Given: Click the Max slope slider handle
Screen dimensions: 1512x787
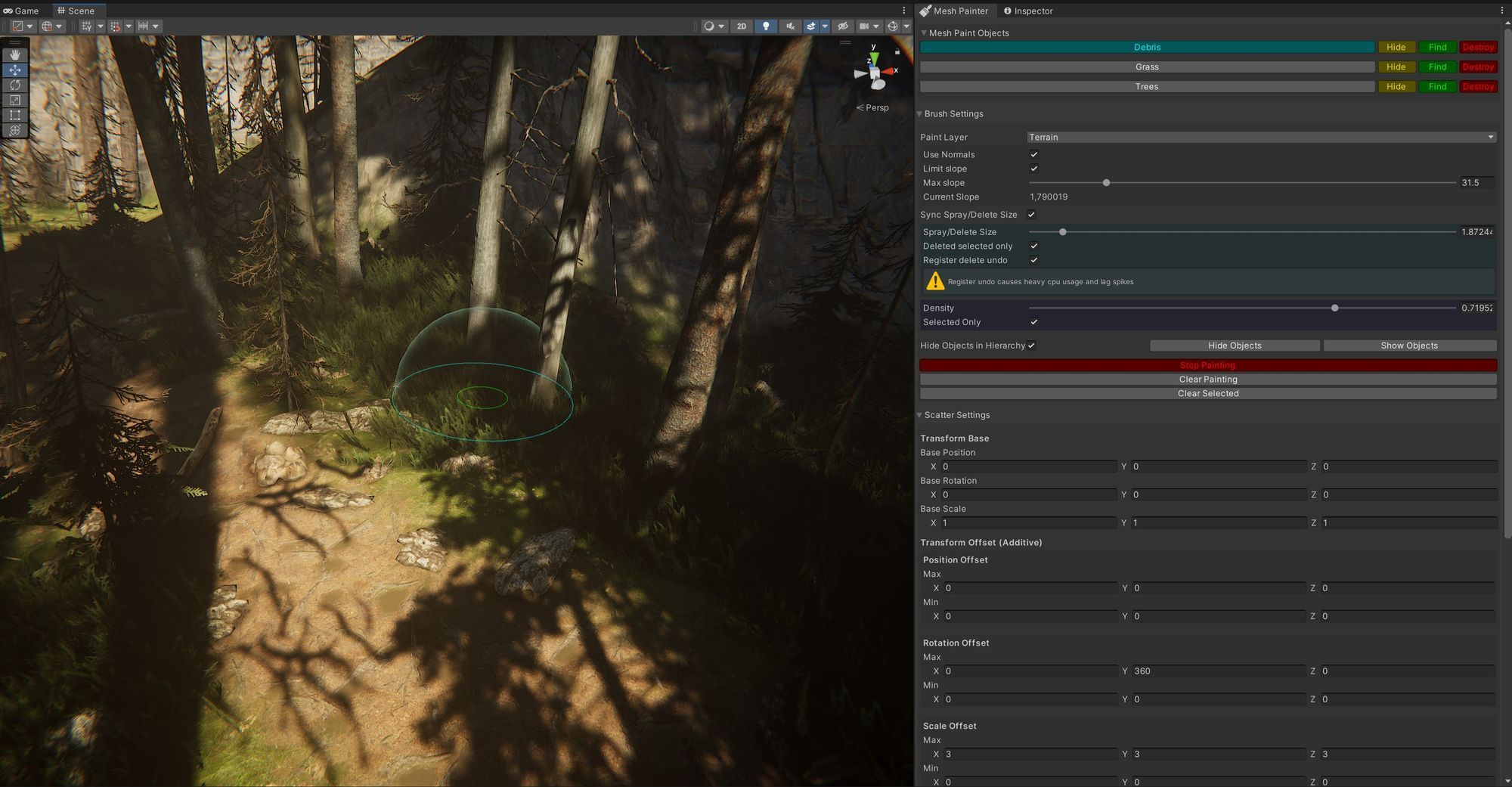Looking at the screenshot, I should pyautogui.click(x=1106, y=183).
